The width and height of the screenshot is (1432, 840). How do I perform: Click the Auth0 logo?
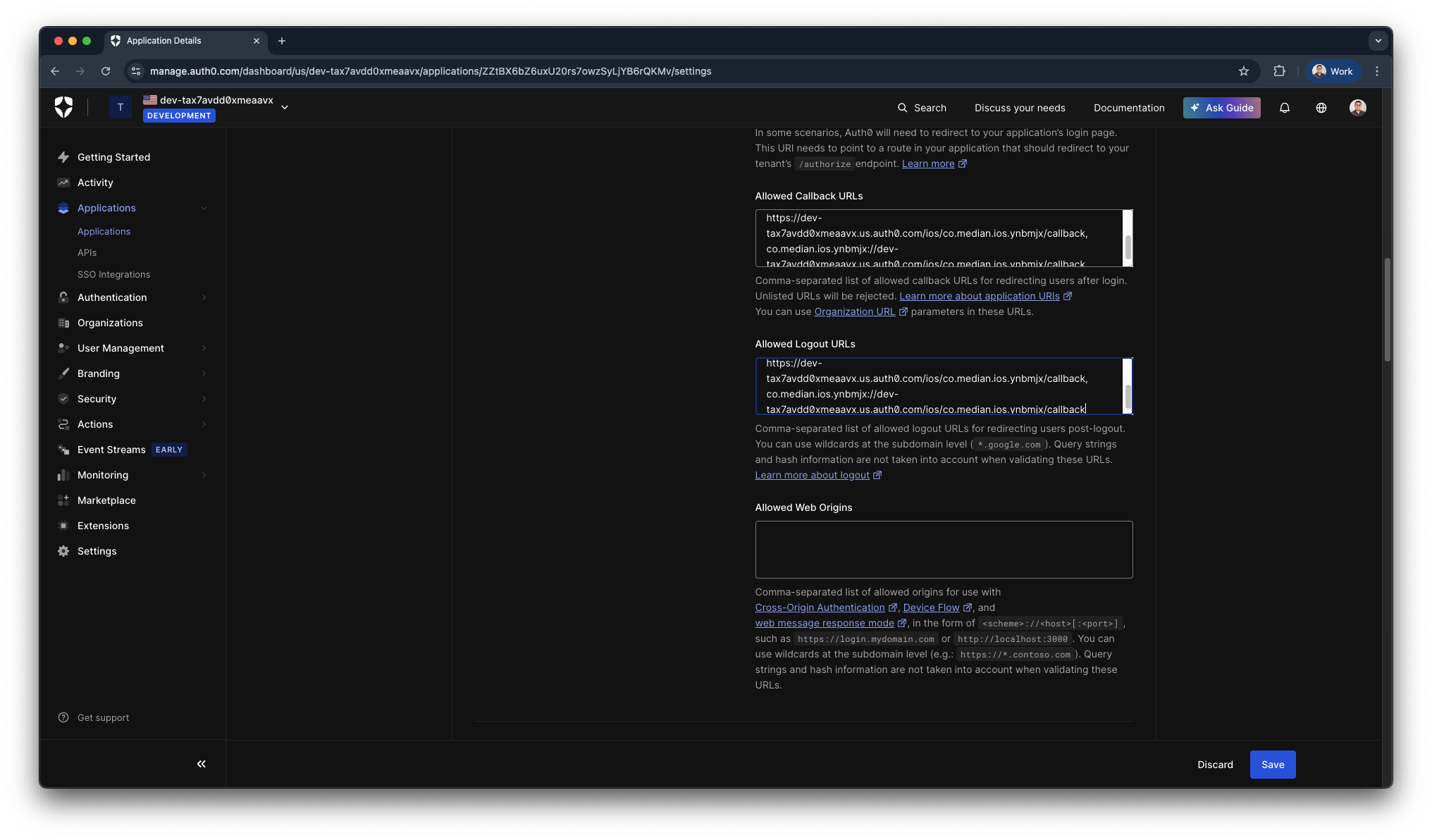coord(63,106)
